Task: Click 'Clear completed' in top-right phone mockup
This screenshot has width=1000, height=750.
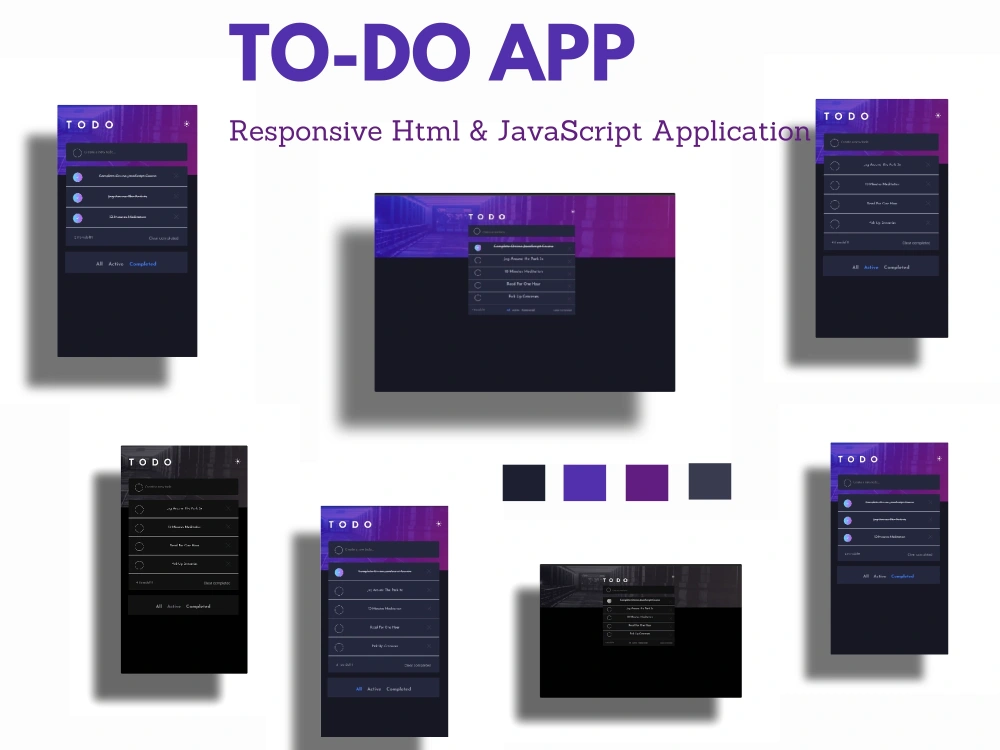Action: 916,242
